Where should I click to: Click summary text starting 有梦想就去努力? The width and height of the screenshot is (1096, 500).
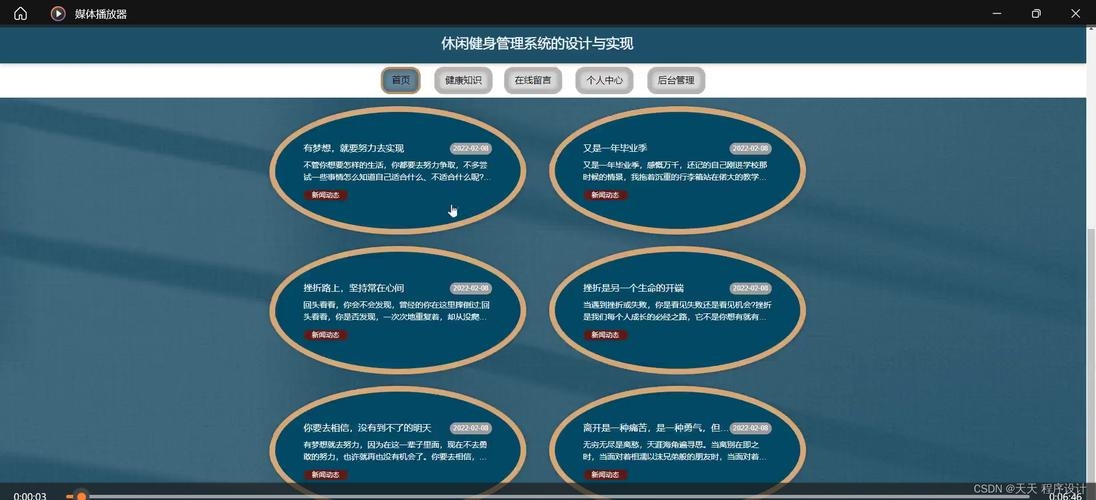tap(396, 451)
